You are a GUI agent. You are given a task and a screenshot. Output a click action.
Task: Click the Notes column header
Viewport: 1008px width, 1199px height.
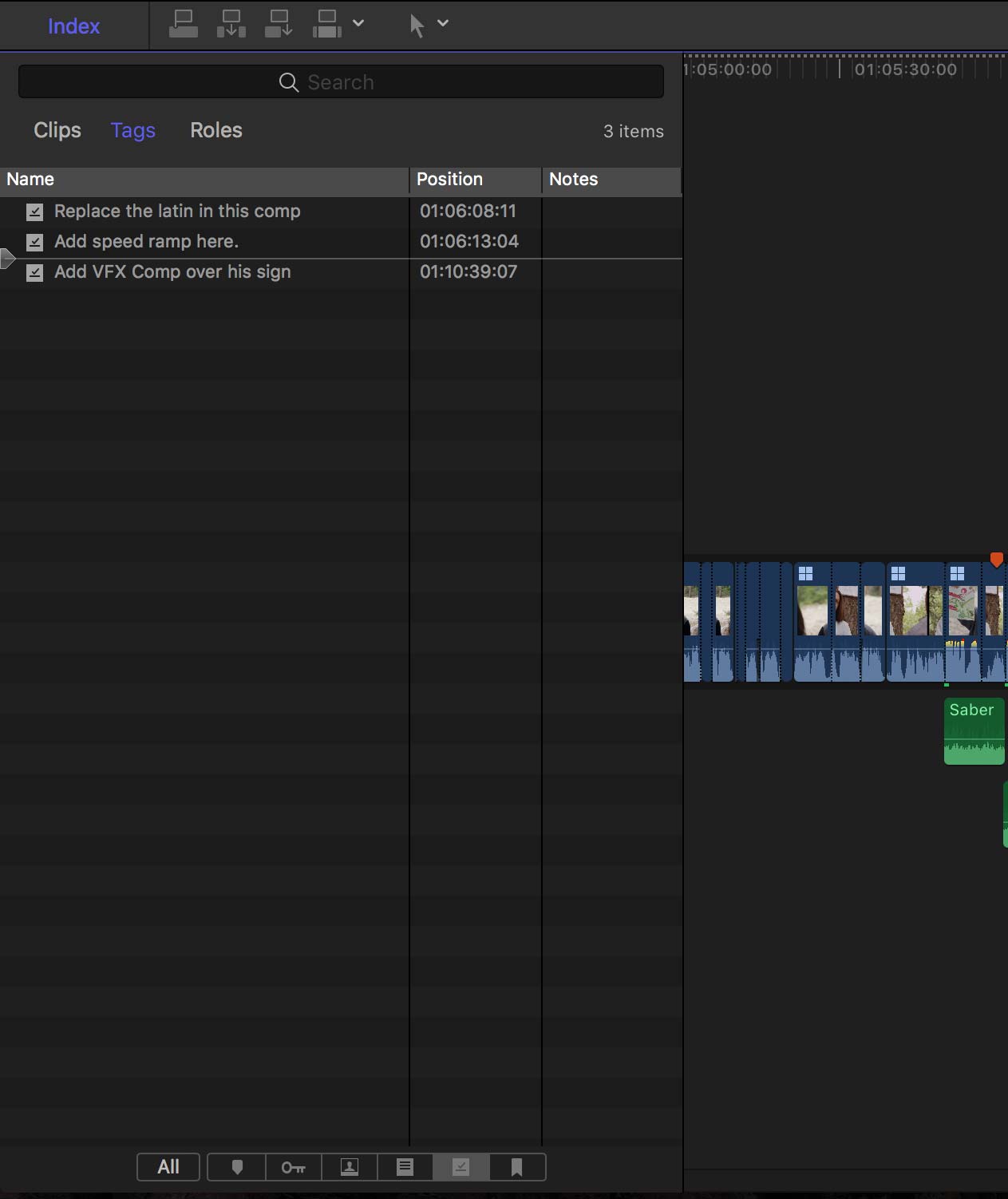pyautogui.click(x=612, y=180)
